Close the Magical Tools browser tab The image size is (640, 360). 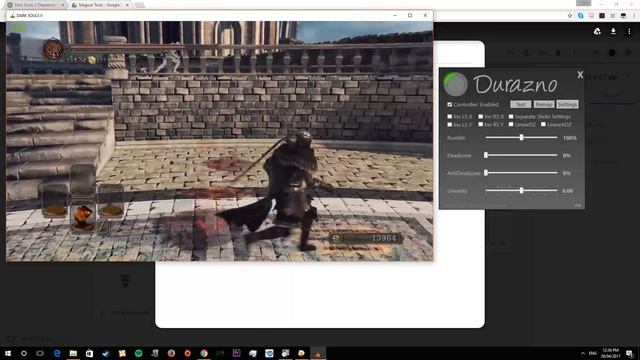coord(127,5)
